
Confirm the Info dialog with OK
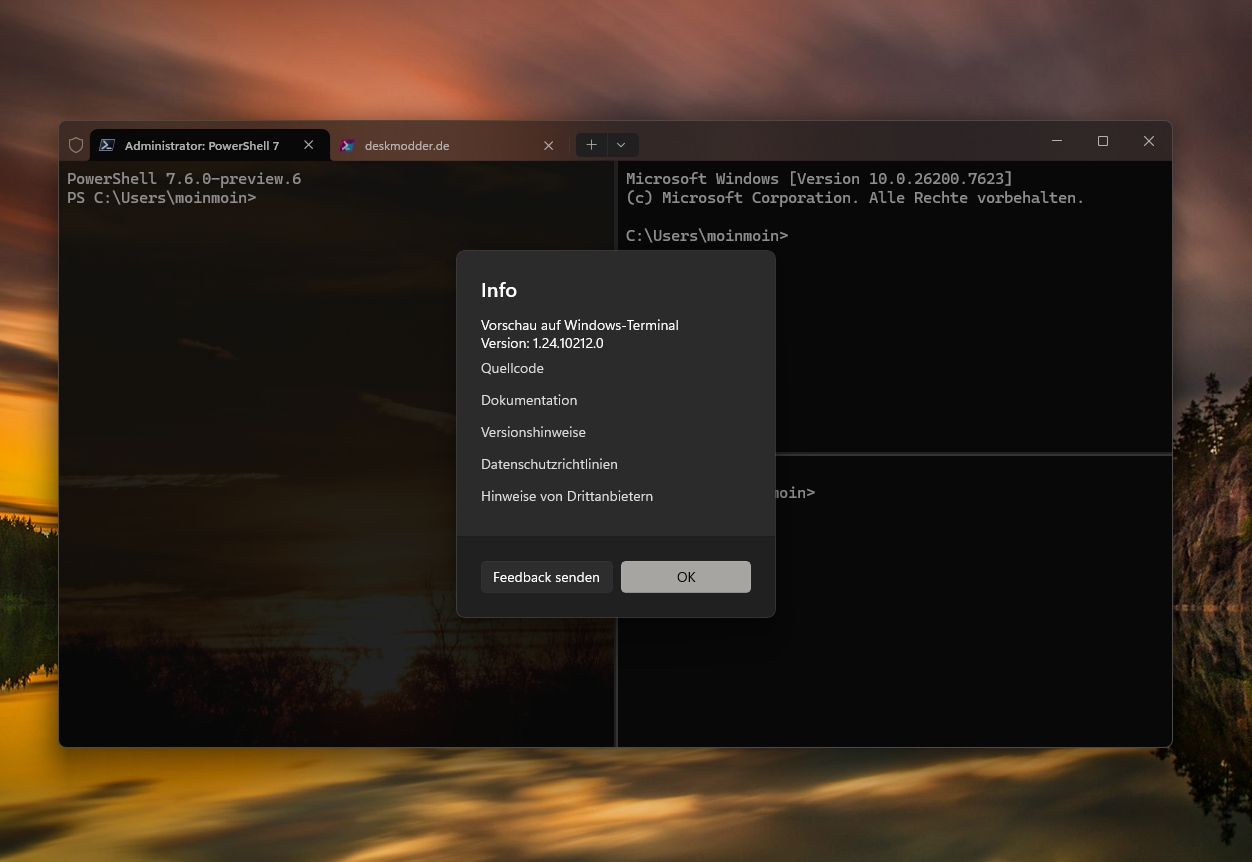[685, 577]
